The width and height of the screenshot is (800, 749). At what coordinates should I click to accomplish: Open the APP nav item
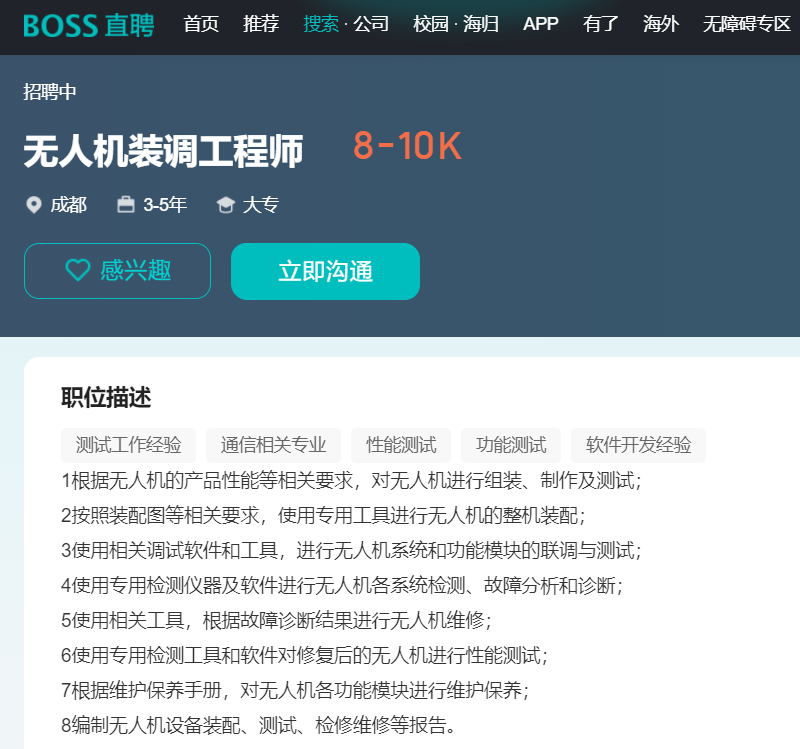(540, 24)
